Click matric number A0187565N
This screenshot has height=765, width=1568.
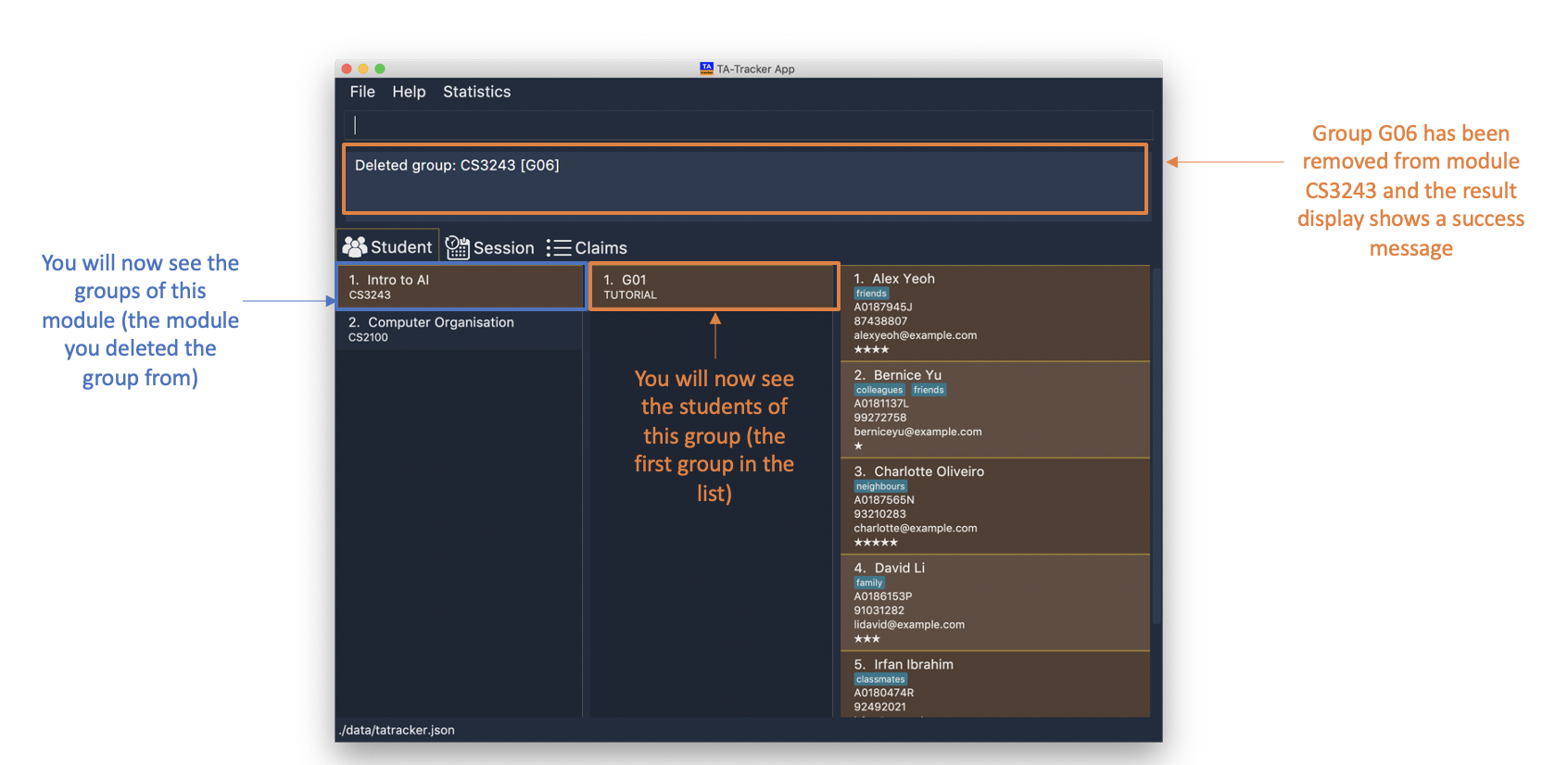pos(884,499)
